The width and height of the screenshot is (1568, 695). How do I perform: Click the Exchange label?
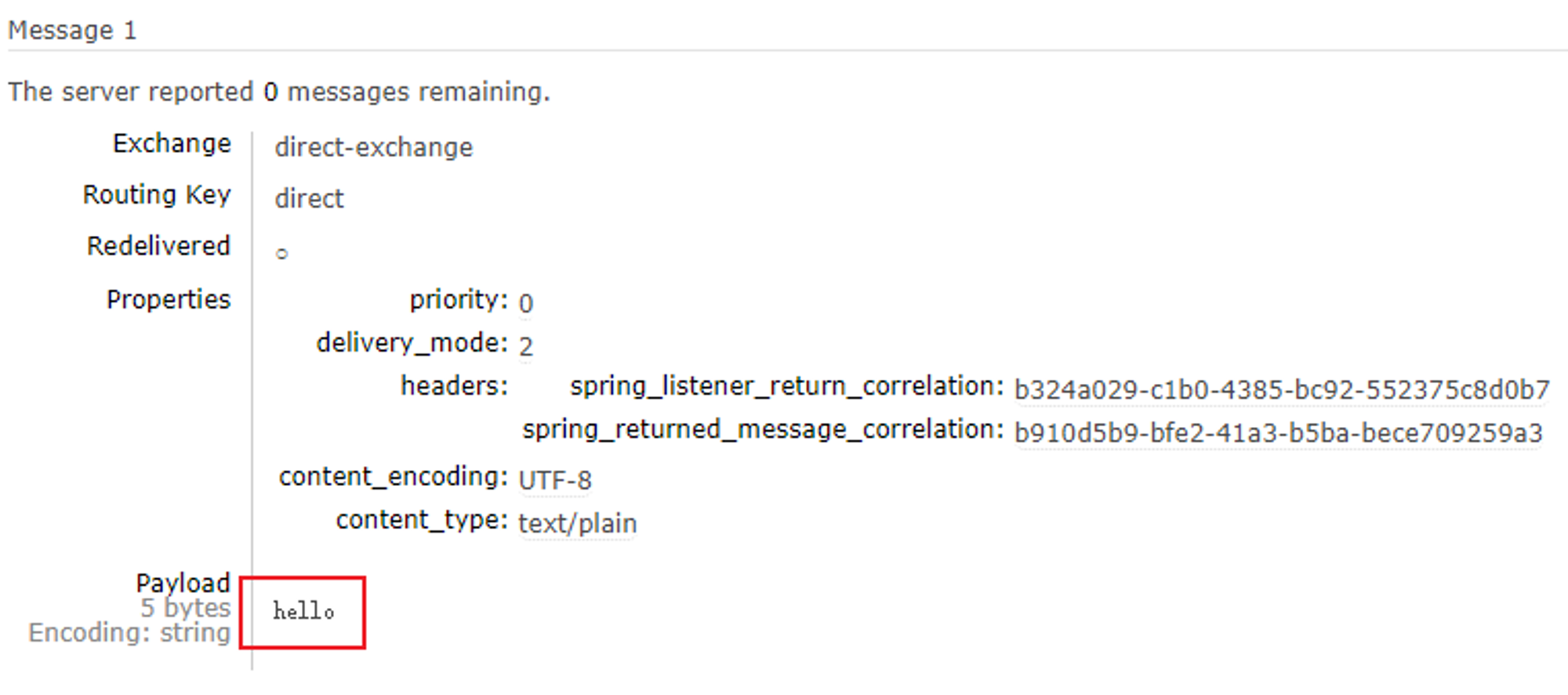(x=172, y=143)
